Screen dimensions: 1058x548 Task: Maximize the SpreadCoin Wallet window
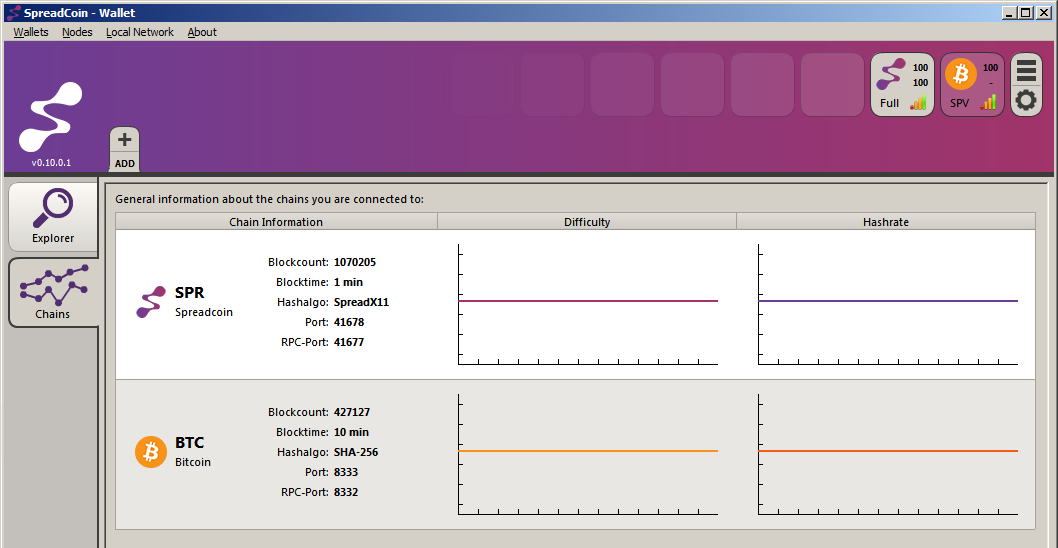point(1025,12)
